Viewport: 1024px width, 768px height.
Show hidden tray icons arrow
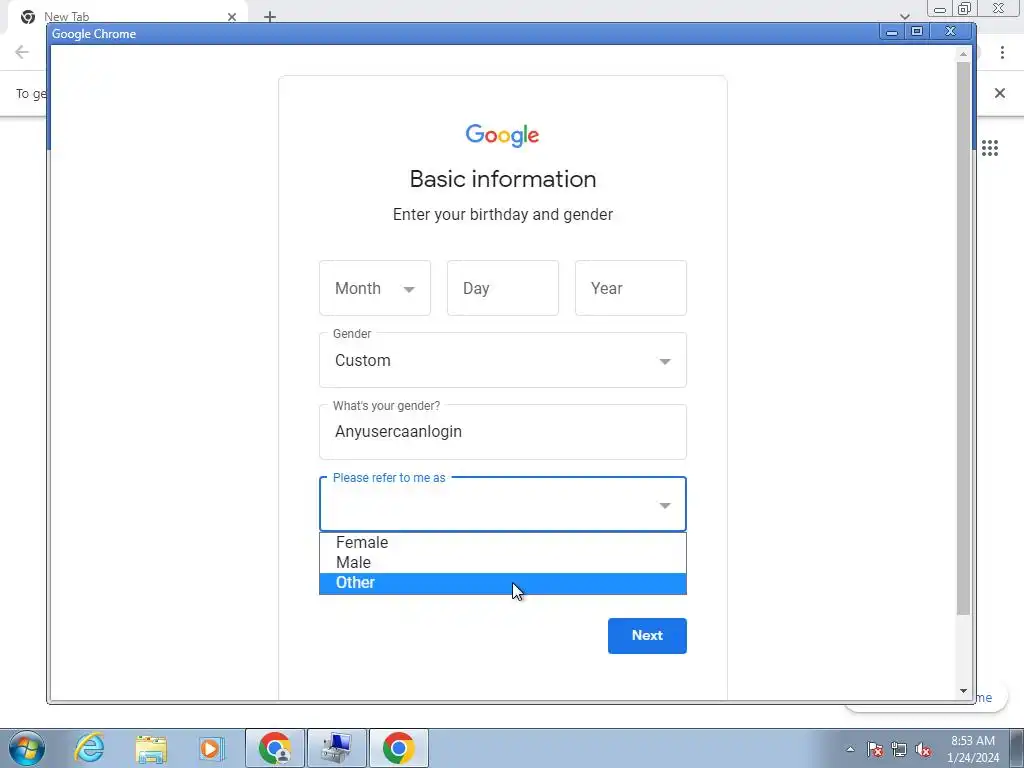tap(850, 749)
